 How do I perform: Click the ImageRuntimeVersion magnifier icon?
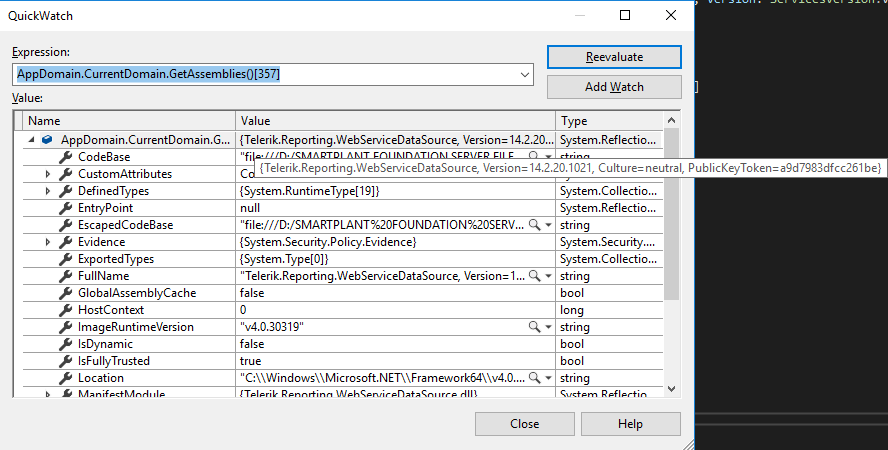(534, 327)
